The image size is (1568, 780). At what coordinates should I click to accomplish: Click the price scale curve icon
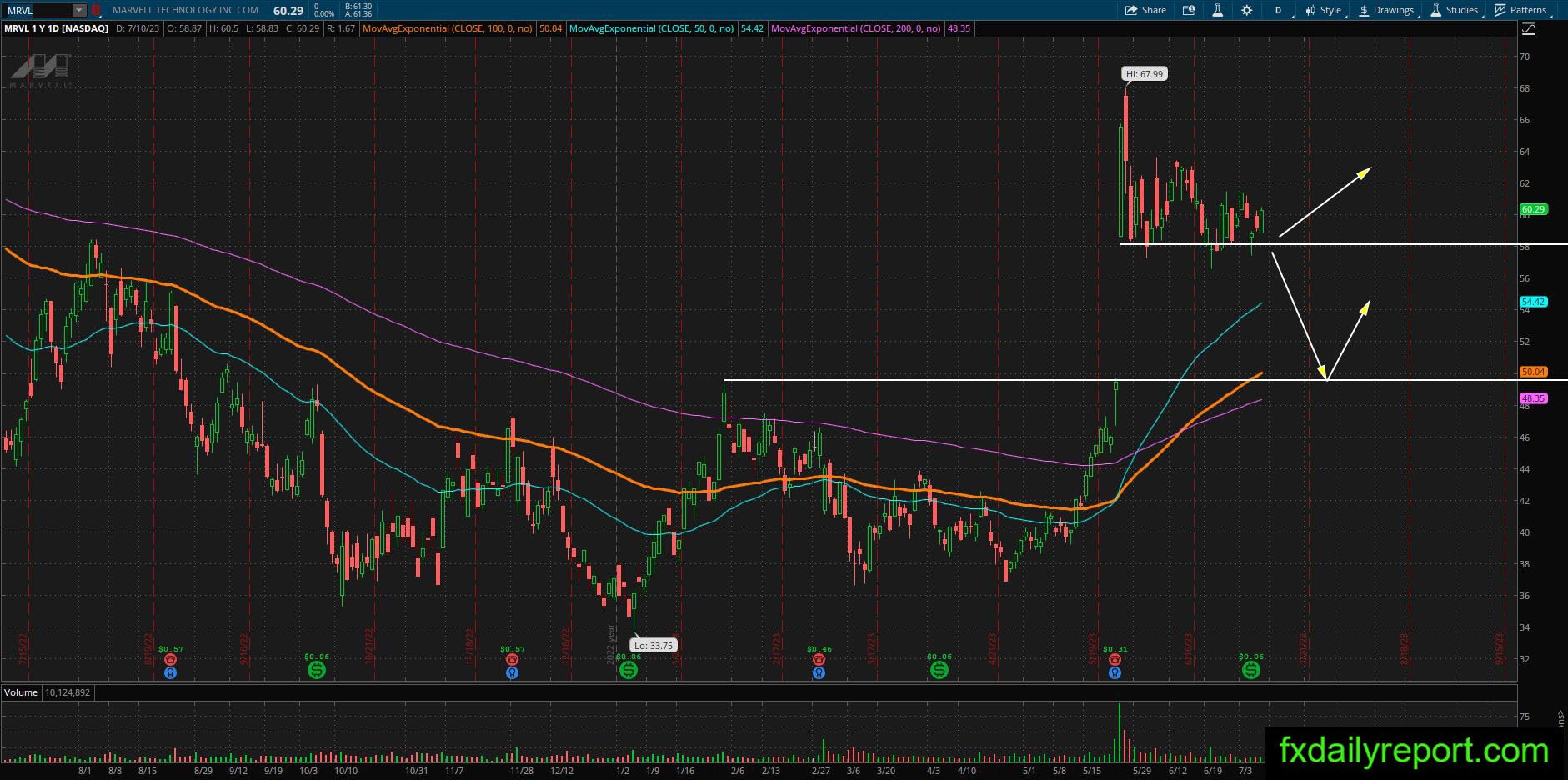[1528, 28]
